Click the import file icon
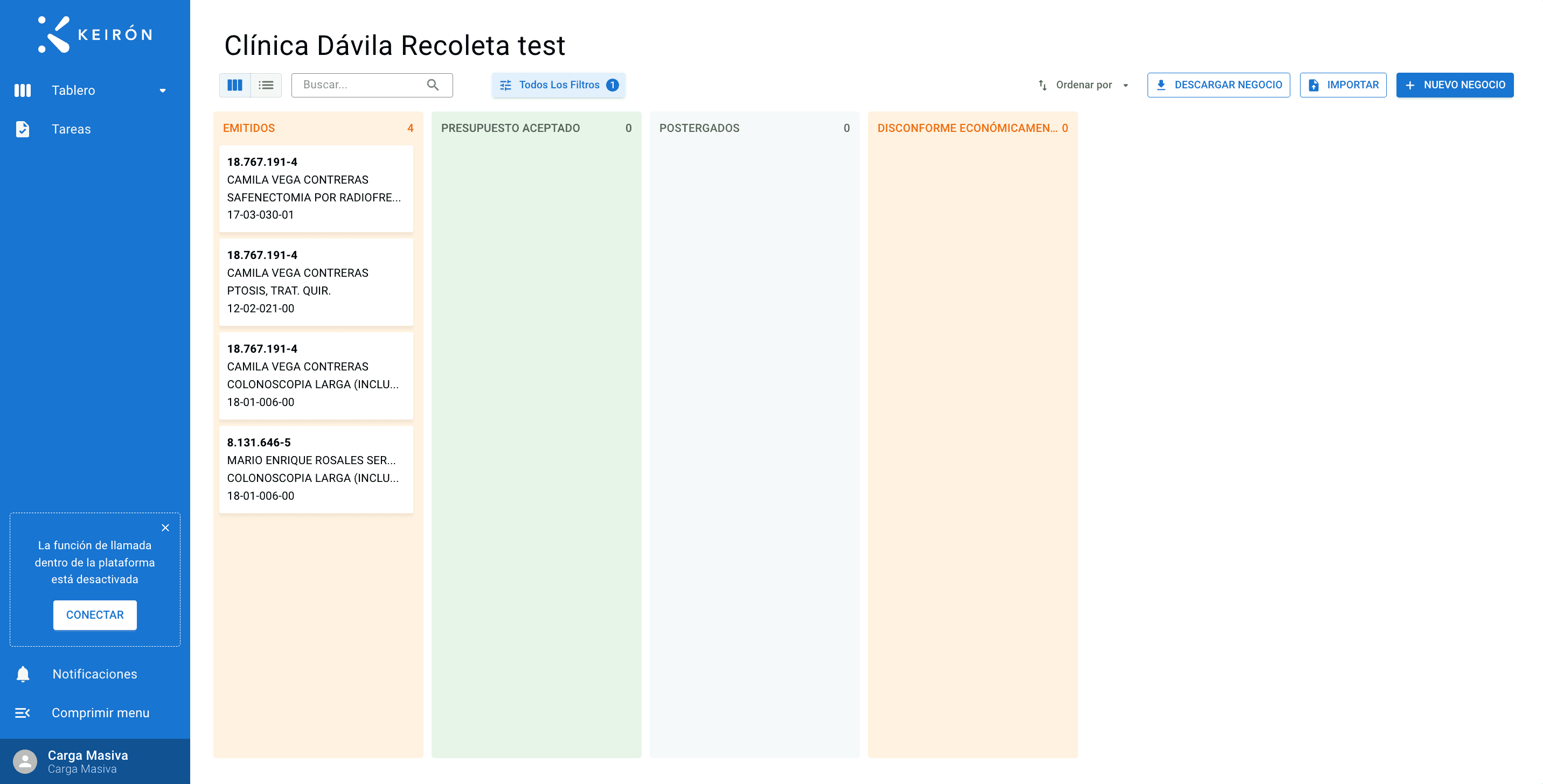Screen dimensions: 1543x784 click(1313, 85)
